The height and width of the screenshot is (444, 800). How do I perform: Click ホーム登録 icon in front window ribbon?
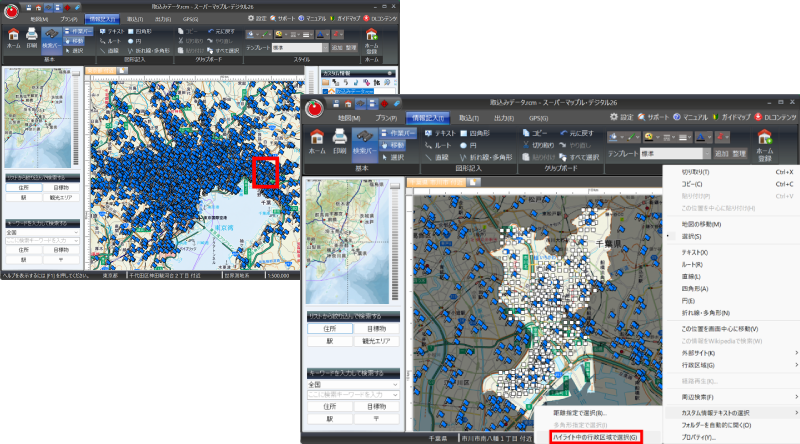pyautogui.click(x=764, y=145)
